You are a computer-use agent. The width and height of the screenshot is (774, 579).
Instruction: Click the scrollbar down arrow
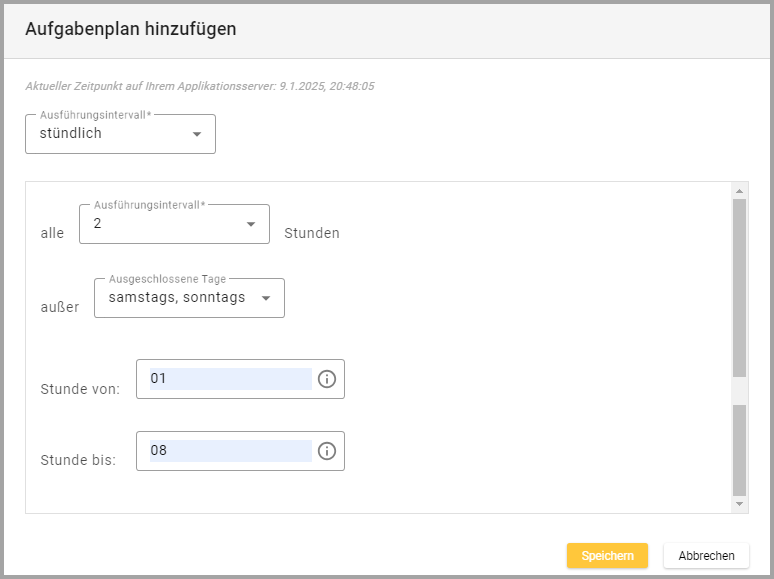[x=739, y=504]
